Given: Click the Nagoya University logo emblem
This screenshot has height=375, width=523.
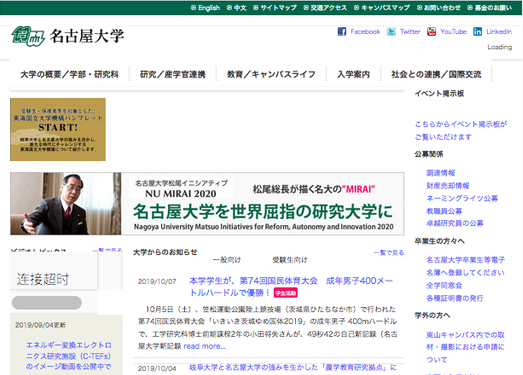Looking at the screenshot, I should [28, 36].
